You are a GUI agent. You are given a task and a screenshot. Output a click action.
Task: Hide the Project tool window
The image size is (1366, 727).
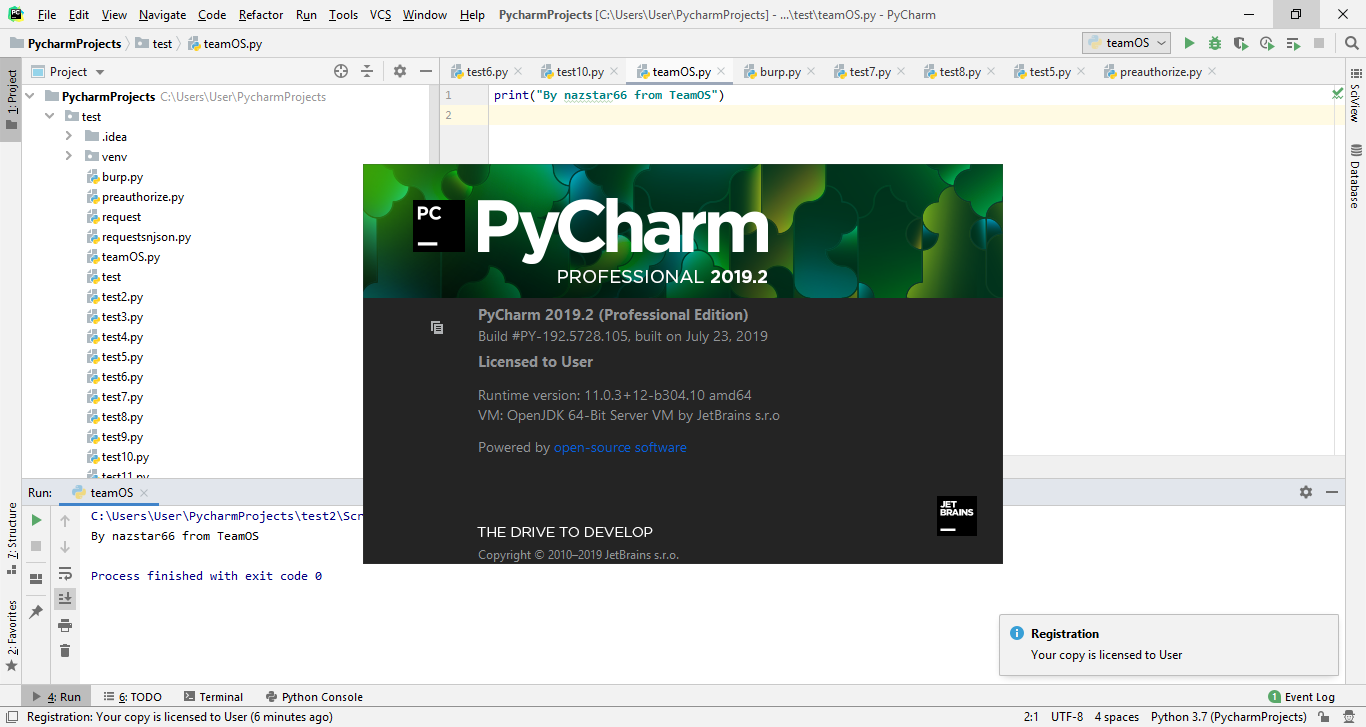[x=426, y=71]
